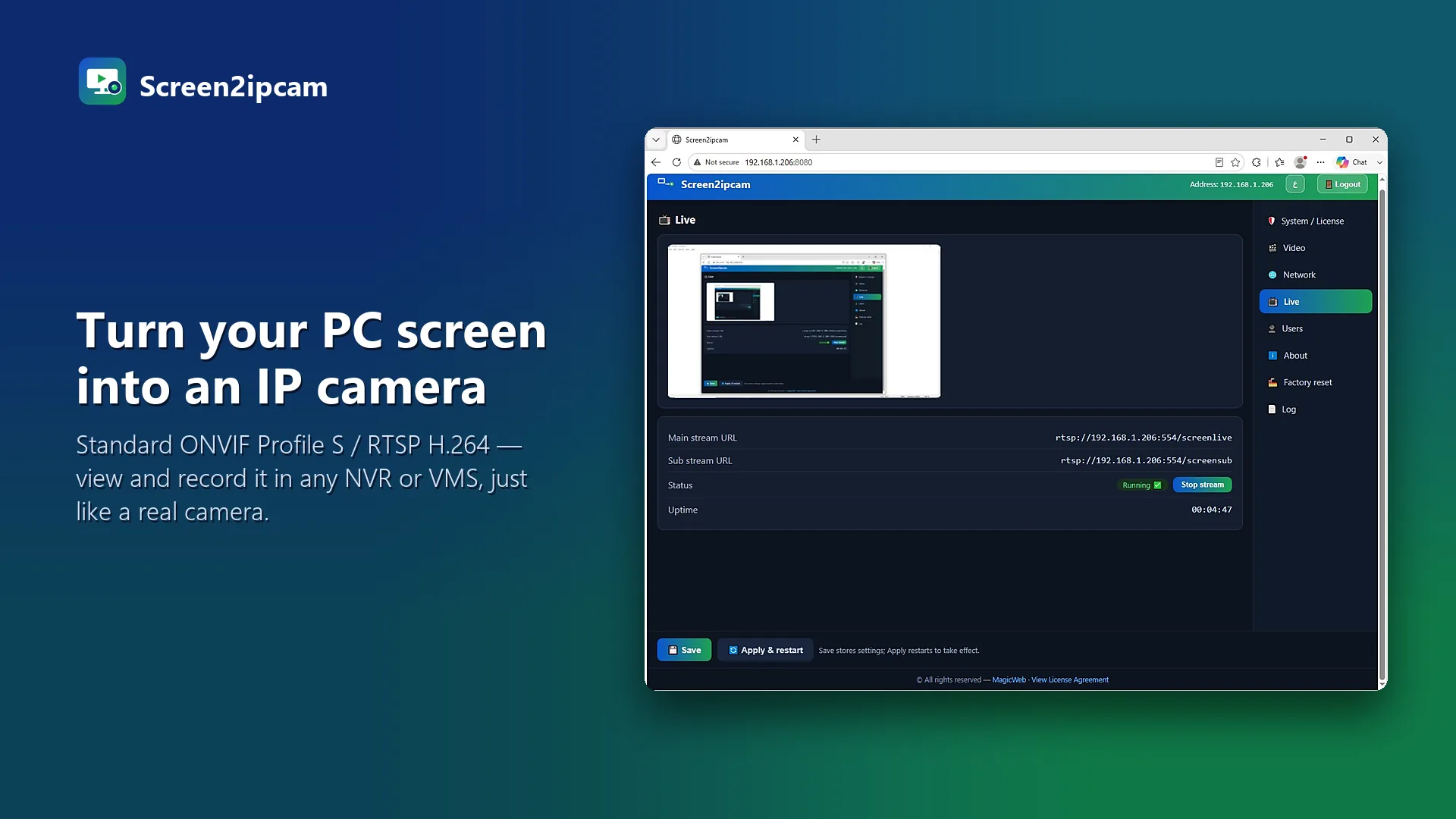Open the Users menu item
Image resolution: width=1456 pixels, height=819 pixels.
click(x=1315, y=329)
